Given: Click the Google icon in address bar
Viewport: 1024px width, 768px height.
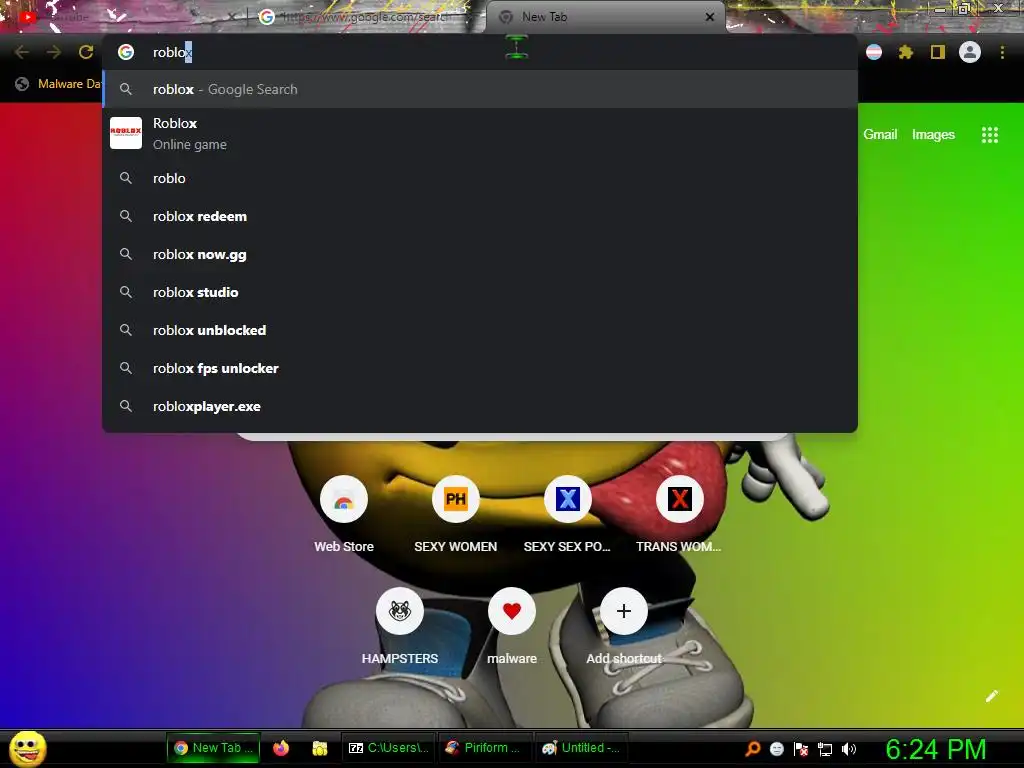Looking at the screenshot, I should 125,52.
